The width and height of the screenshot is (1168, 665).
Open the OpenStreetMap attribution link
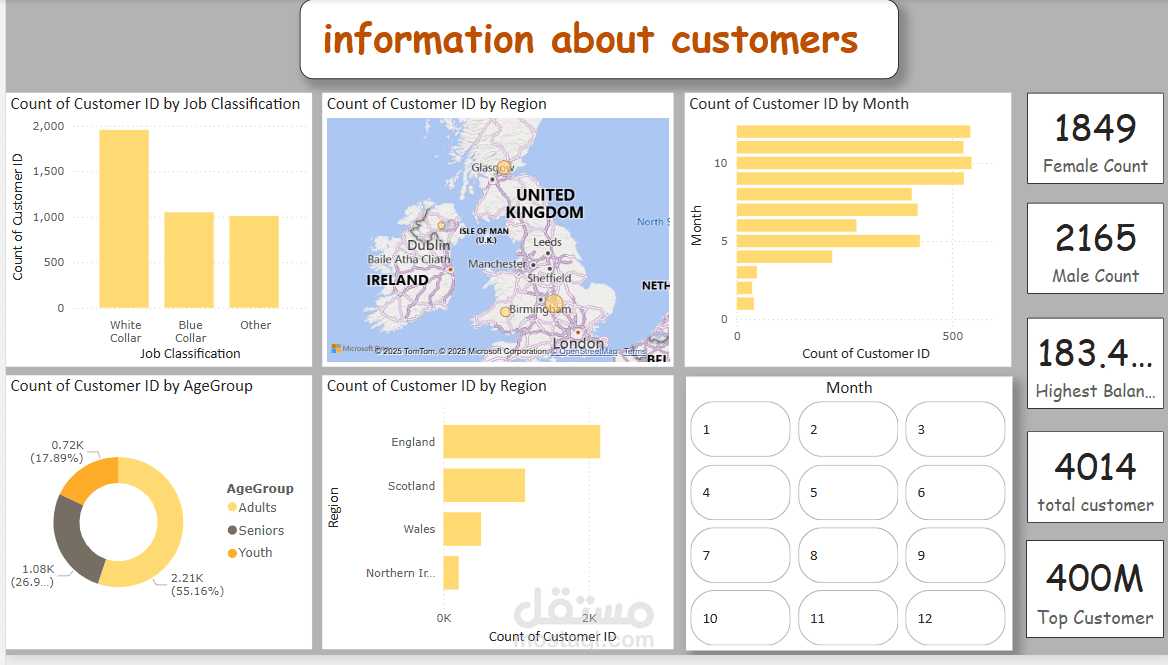click(584, 350)
